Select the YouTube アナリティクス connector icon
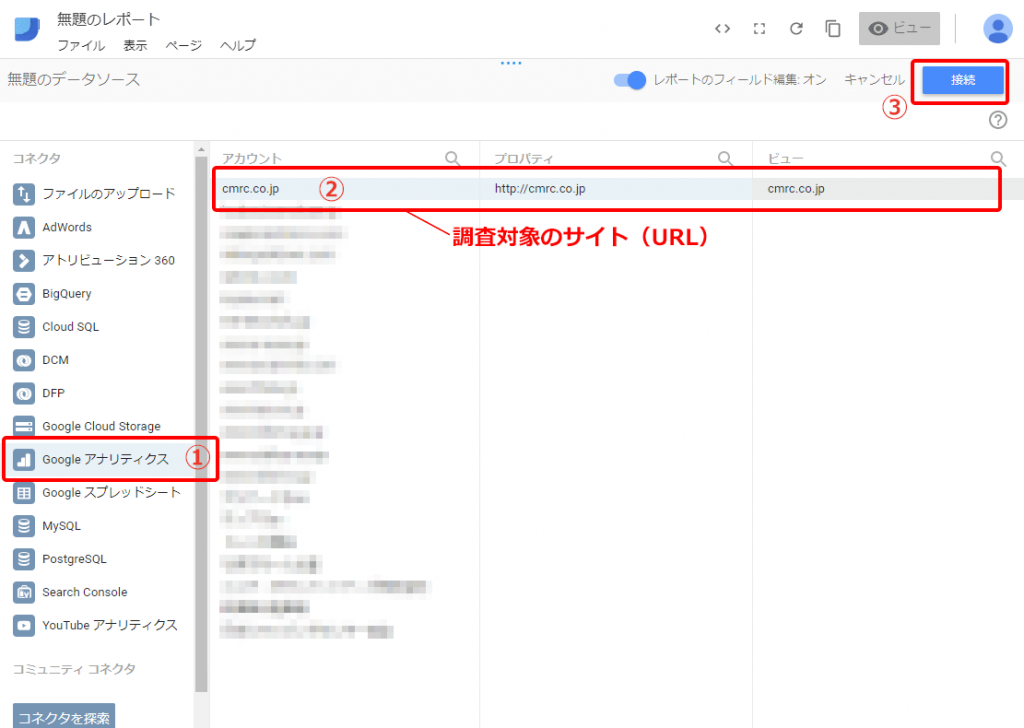 [x=24, y=625]
